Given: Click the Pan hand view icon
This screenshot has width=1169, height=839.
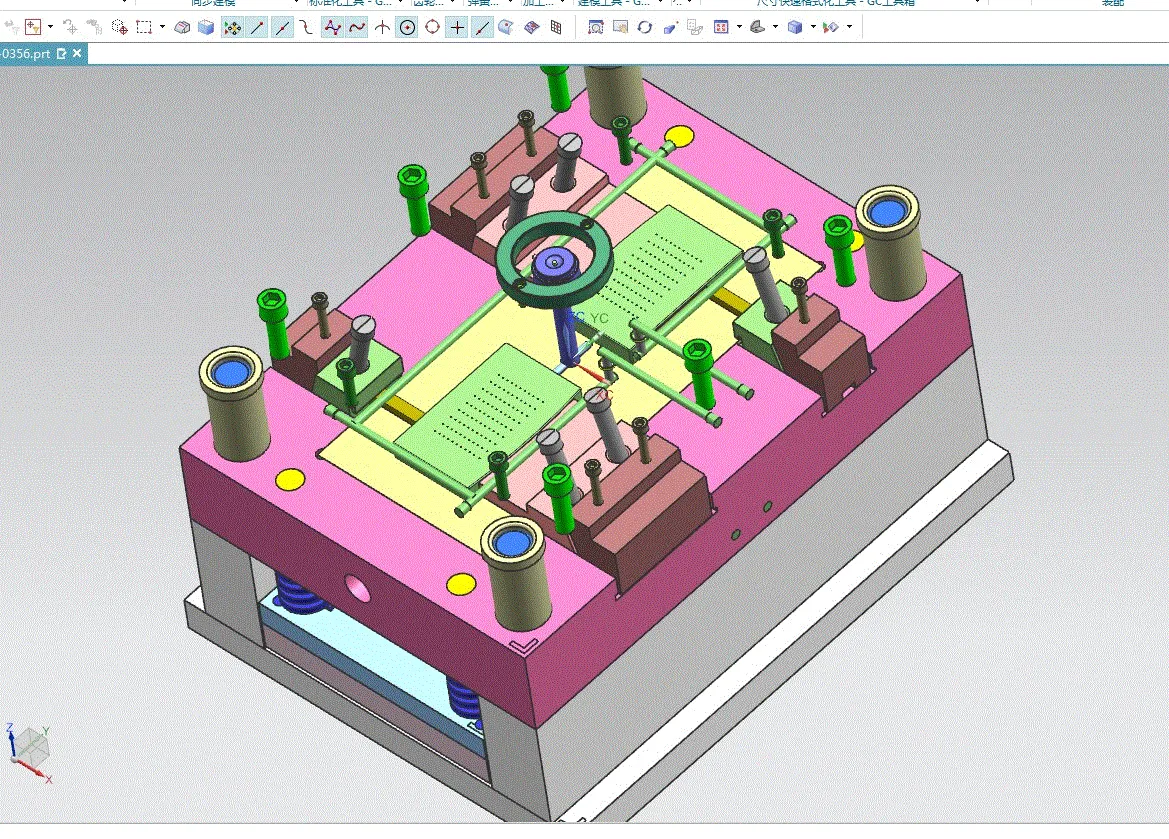Looking at the screenshot, I should [620, 28].
